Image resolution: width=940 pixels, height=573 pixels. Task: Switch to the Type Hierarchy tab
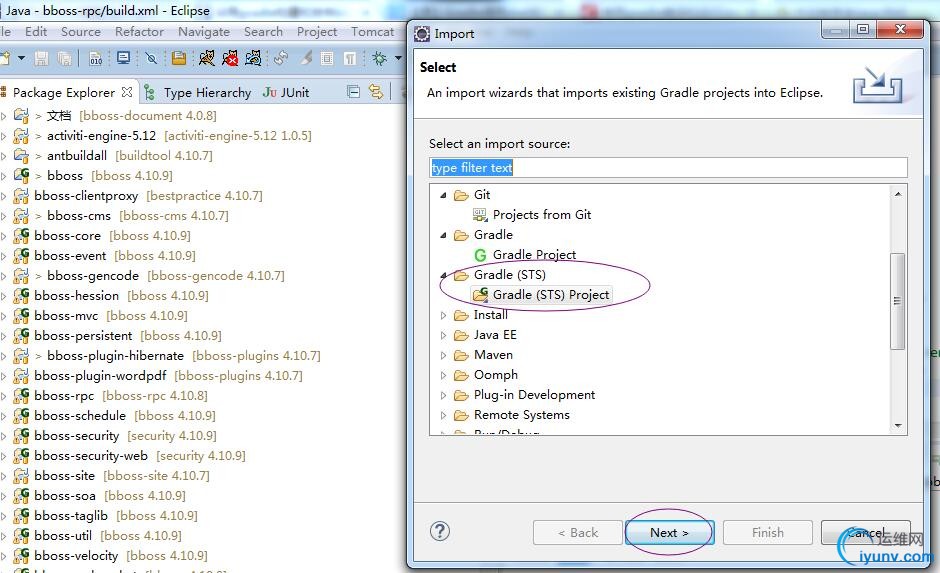pos(207,92)
